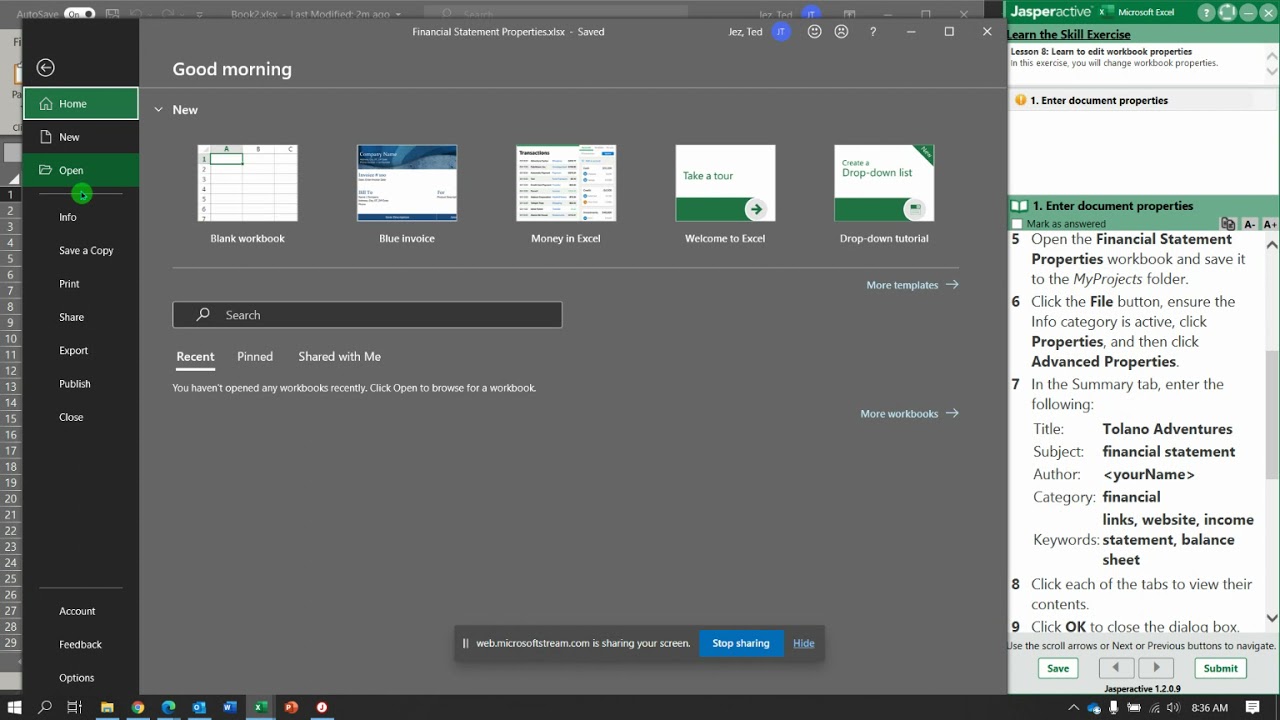This screenshot has width=1280, height=720.
Task: Open Jasperactive help icon
Action: coord(1207,13)
